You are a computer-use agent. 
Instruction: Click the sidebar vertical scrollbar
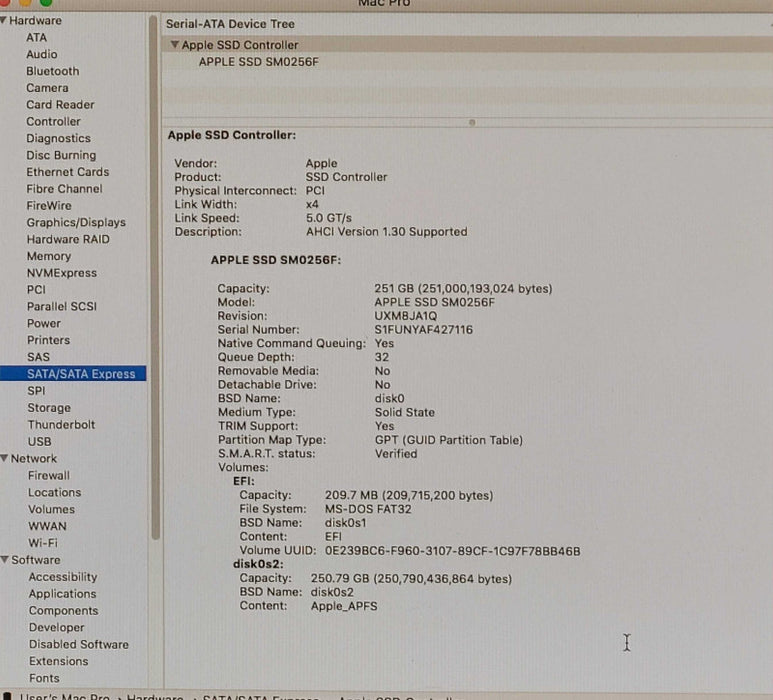(x=154, y=279)
